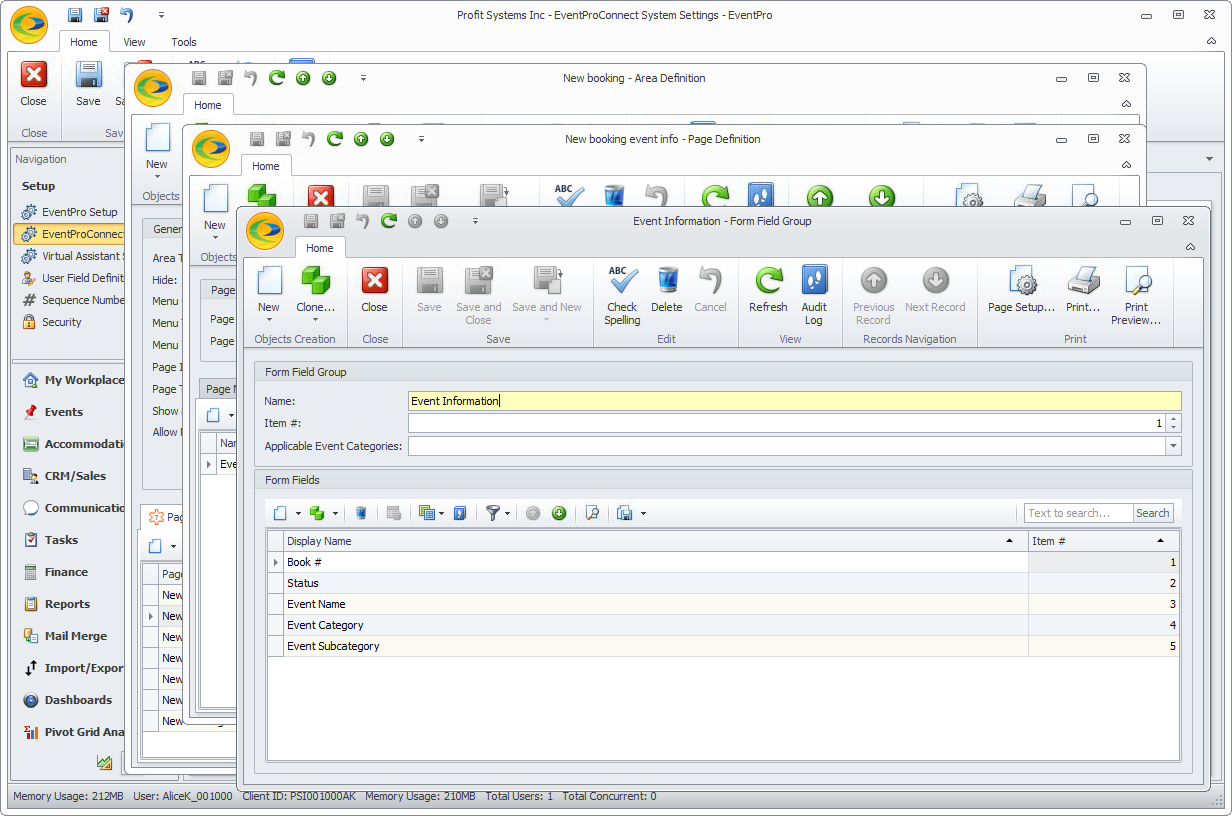Screen dimensions: 1232x816
Task: Open the Applicable Event Categories dropdown
Action: pos(1173,446)
